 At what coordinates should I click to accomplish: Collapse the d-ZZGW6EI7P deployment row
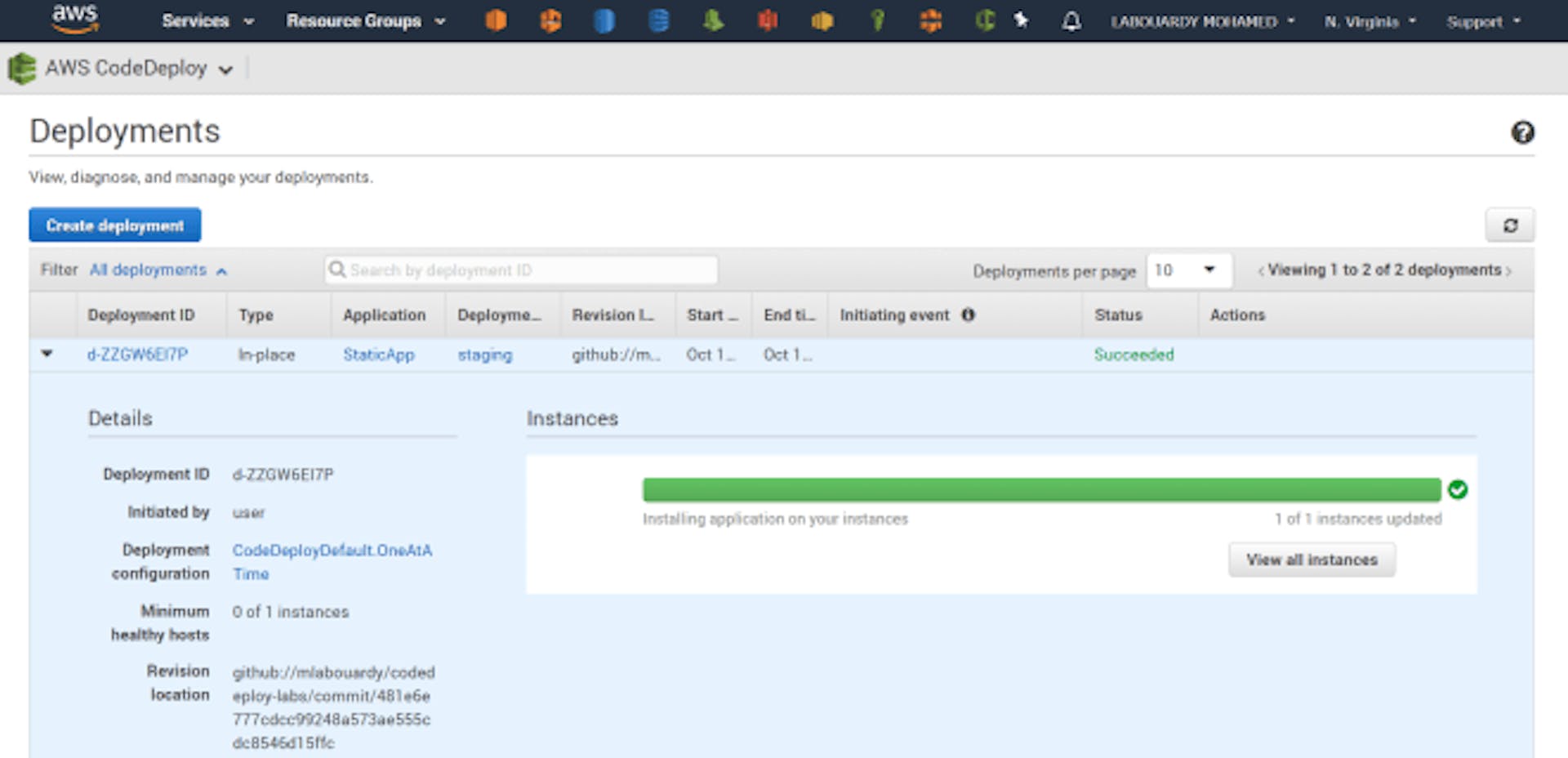[47, 354]
